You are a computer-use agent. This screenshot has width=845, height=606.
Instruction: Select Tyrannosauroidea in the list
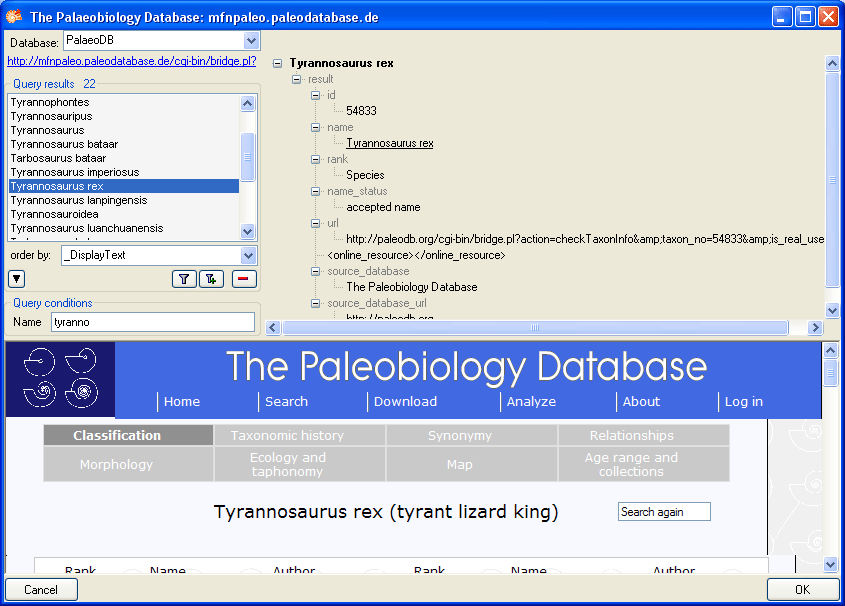[124, 214]
